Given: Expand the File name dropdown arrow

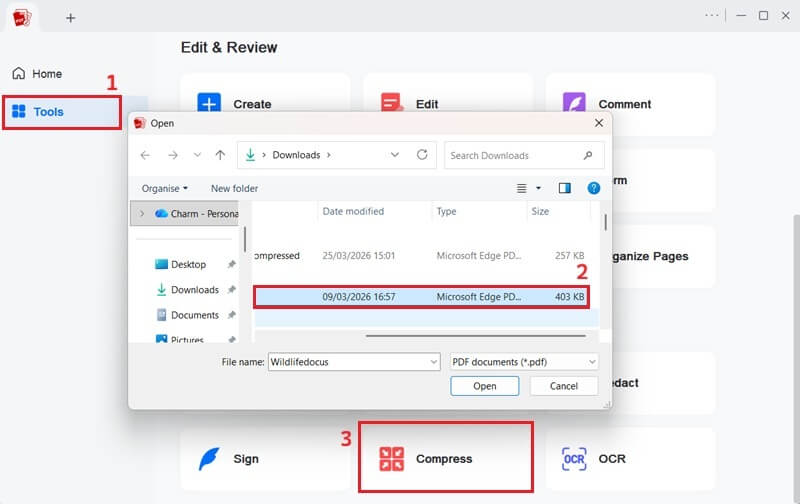Looking at the screenshot, I should (x=434, y=362).
